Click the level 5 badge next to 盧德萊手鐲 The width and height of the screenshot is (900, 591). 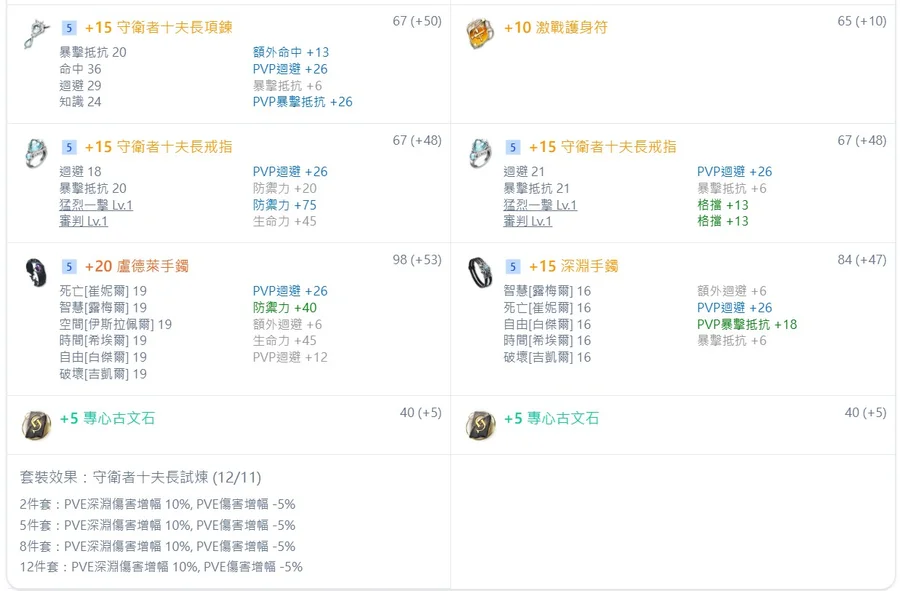(69, 267)
